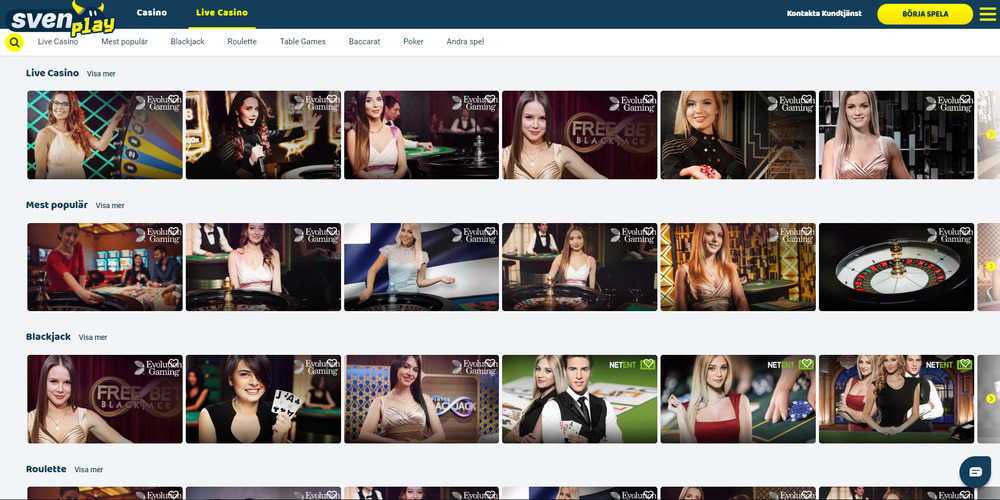Click heart on the Finnish flag roulette tile
Screen dimensions: 1000x500
coord(490,232)
